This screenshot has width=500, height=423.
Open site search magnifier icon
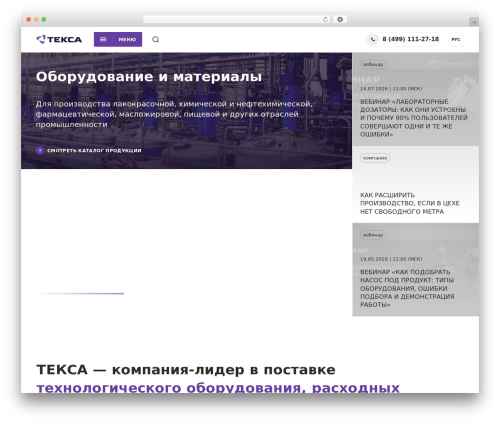(155, 39)
